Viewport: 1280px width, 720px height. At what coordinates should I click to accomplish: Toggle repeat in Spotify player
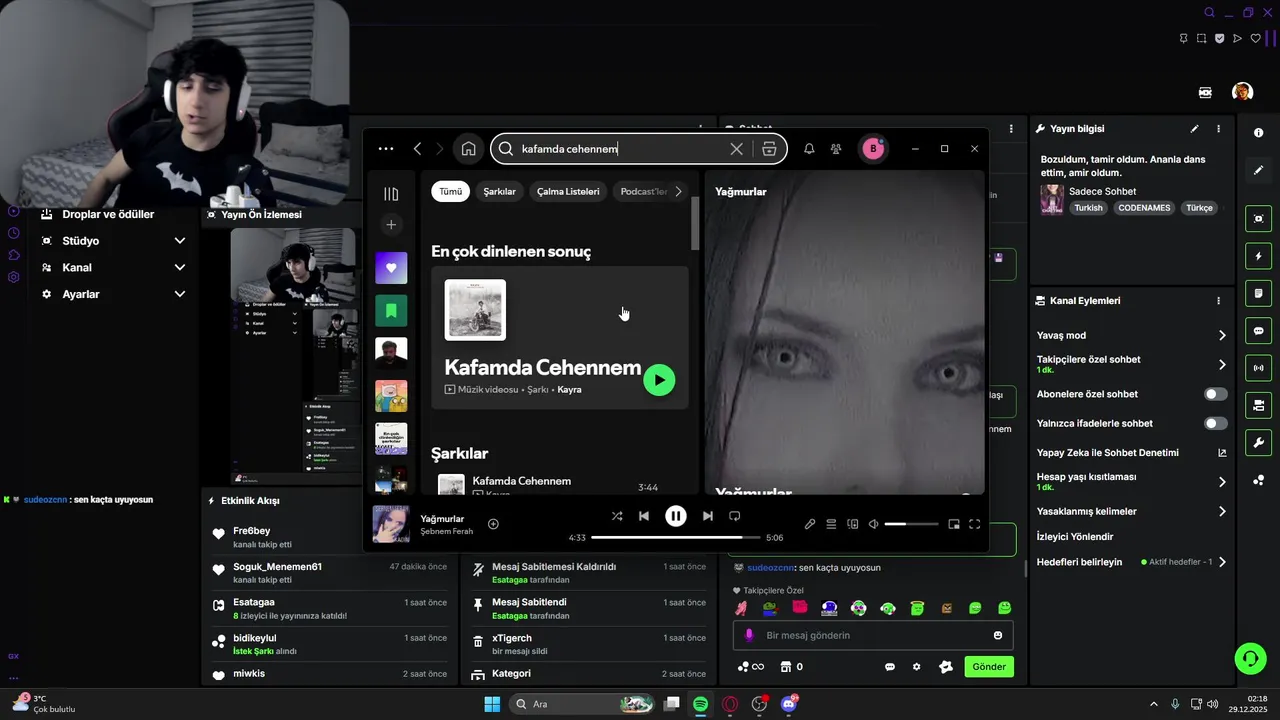(x=734, y=516)
